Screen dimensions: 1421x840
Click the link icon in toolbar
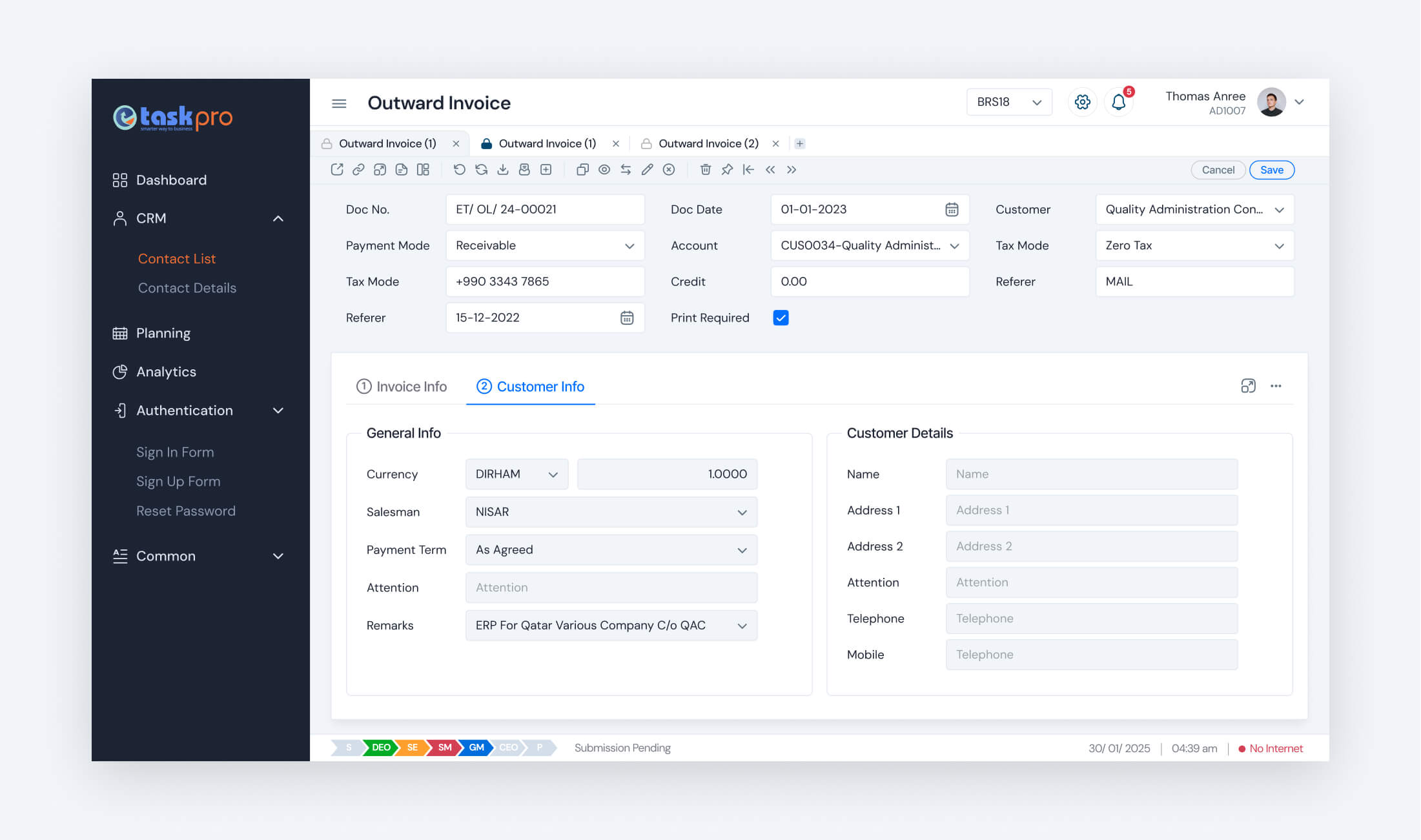[x=358, y=170]
